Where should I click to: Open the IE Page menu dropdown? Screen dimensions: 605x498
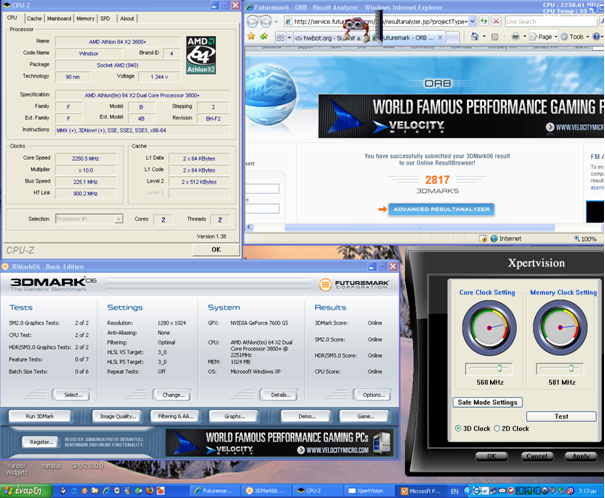pos(544,37)
